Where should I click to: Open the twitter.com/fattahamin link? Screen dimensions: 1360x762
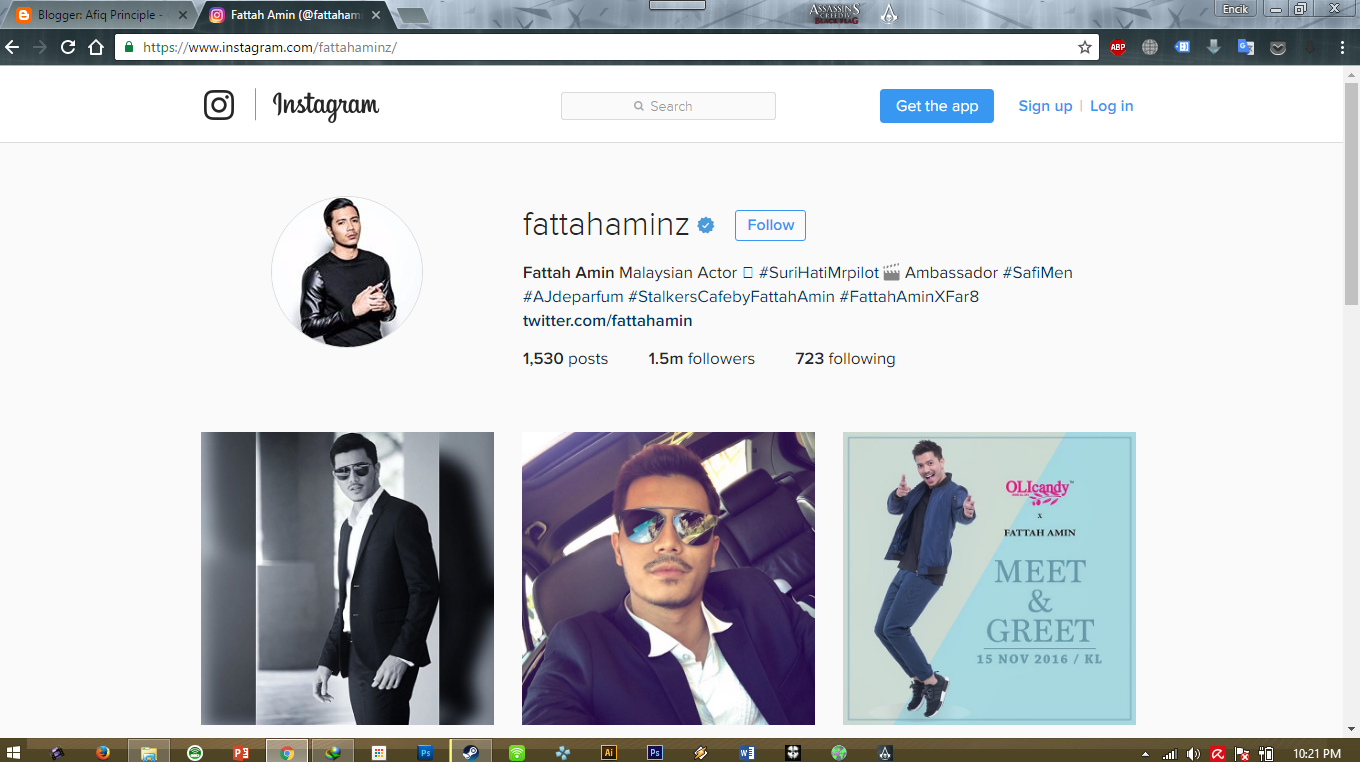(x=607, y=320)
